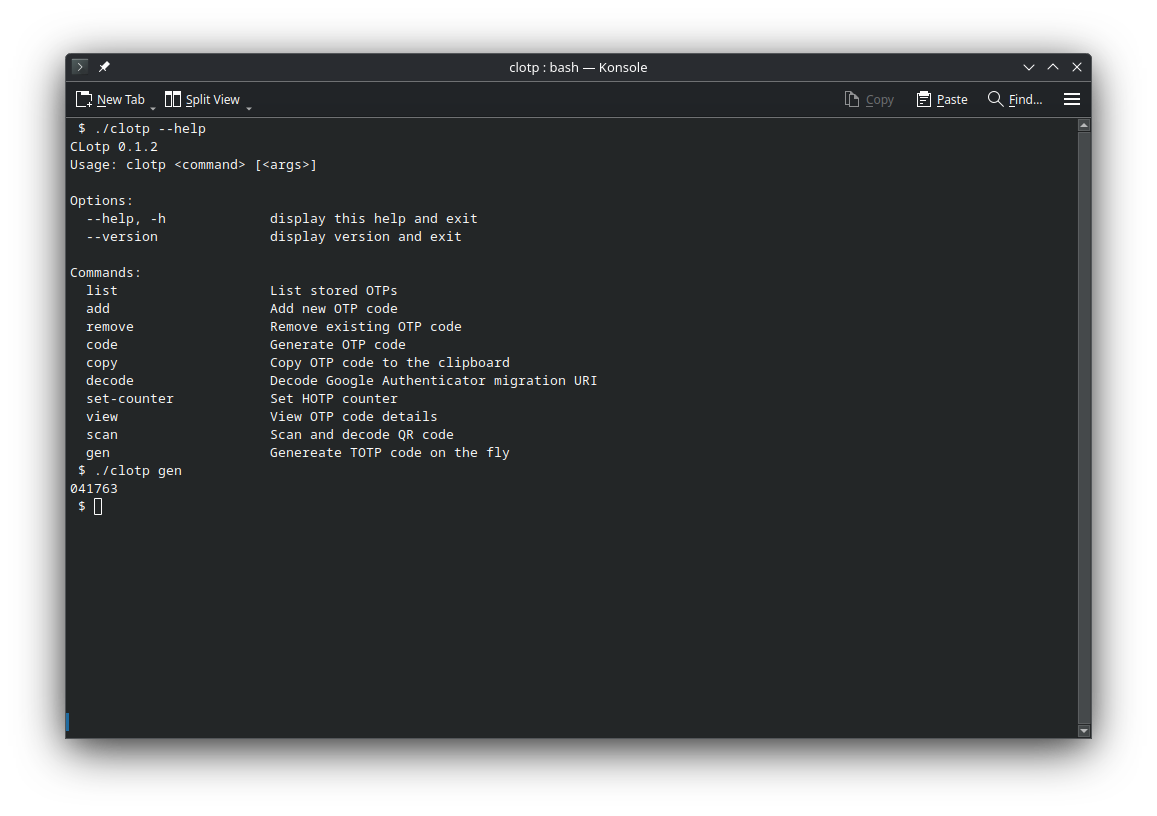Select the clotp : bash tab
The width and height of the screenshot is (1157, 816).
pyautogui.click(x=578, y=67)
